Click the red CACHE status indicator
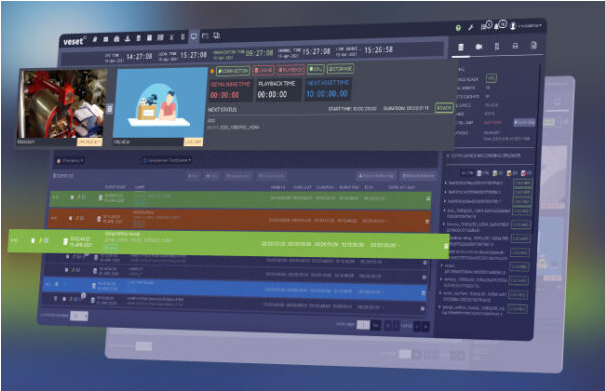Screen dimensions: 605x391 263,70
